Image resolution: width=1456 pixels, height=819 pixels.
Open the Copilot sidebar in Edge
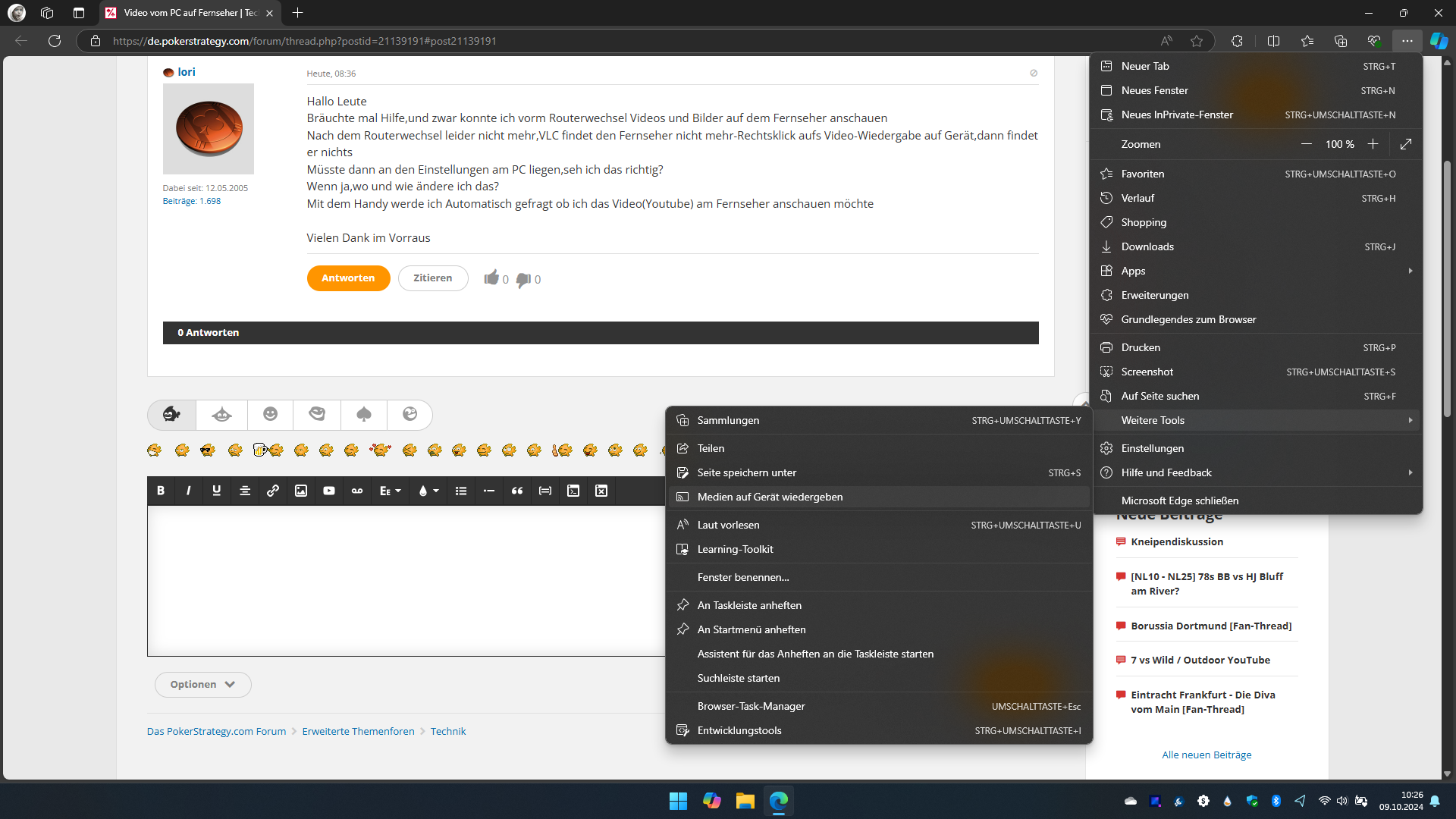(1439, 41)
